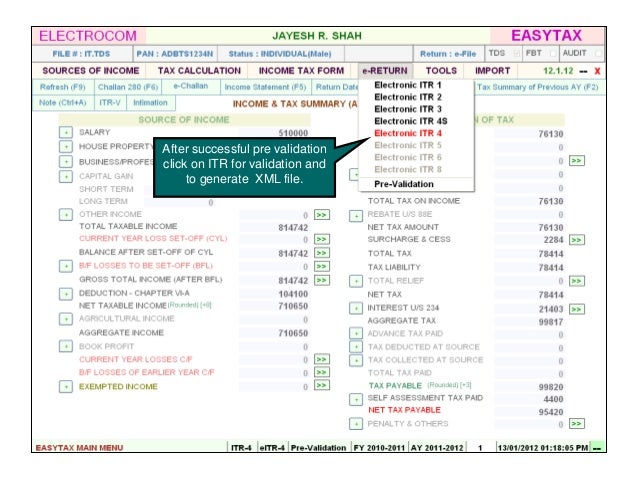Image resolution: width=638 pixels, height=479 pixels.
Task: Expand the HOUSE PROPERTY plus button
Action: click(x=66, y=147)
